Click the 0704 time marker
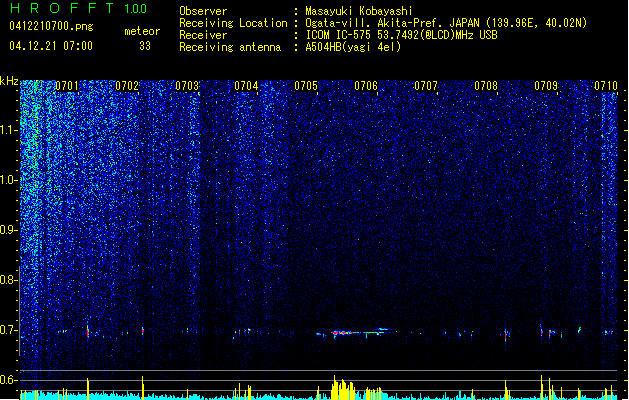Viewport: 629px width, 400px height. tap(246, 86)
